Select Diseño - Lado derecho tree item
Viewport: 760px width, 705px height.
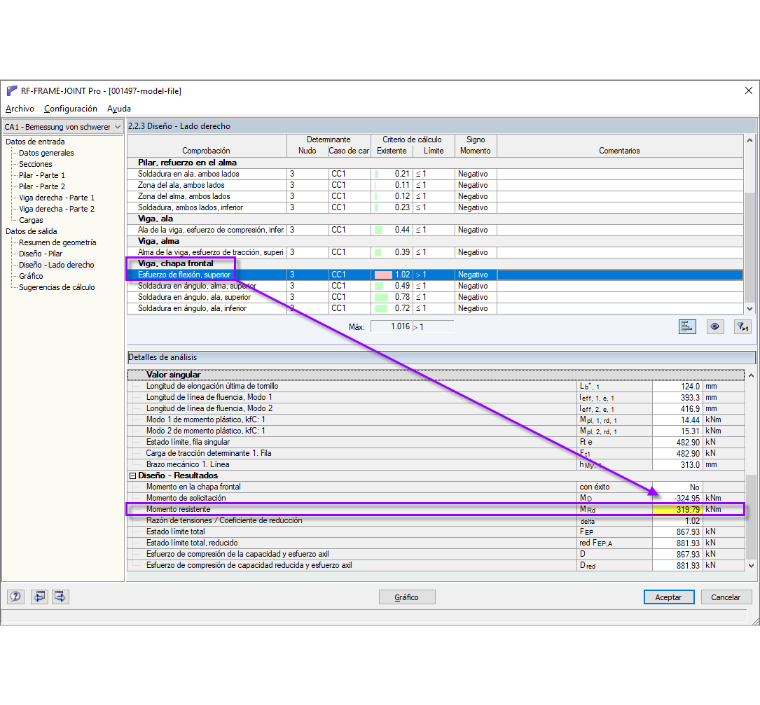(56, 265)
